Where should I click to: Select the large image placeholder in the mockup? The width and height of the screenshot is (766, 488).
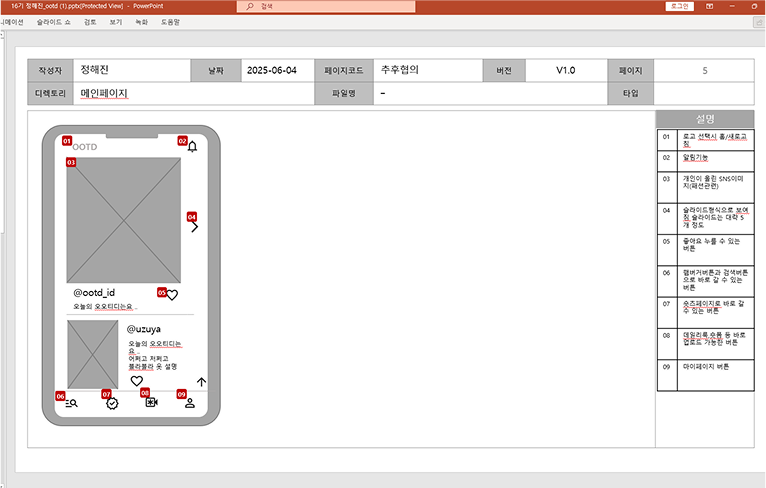pos(124,220)
